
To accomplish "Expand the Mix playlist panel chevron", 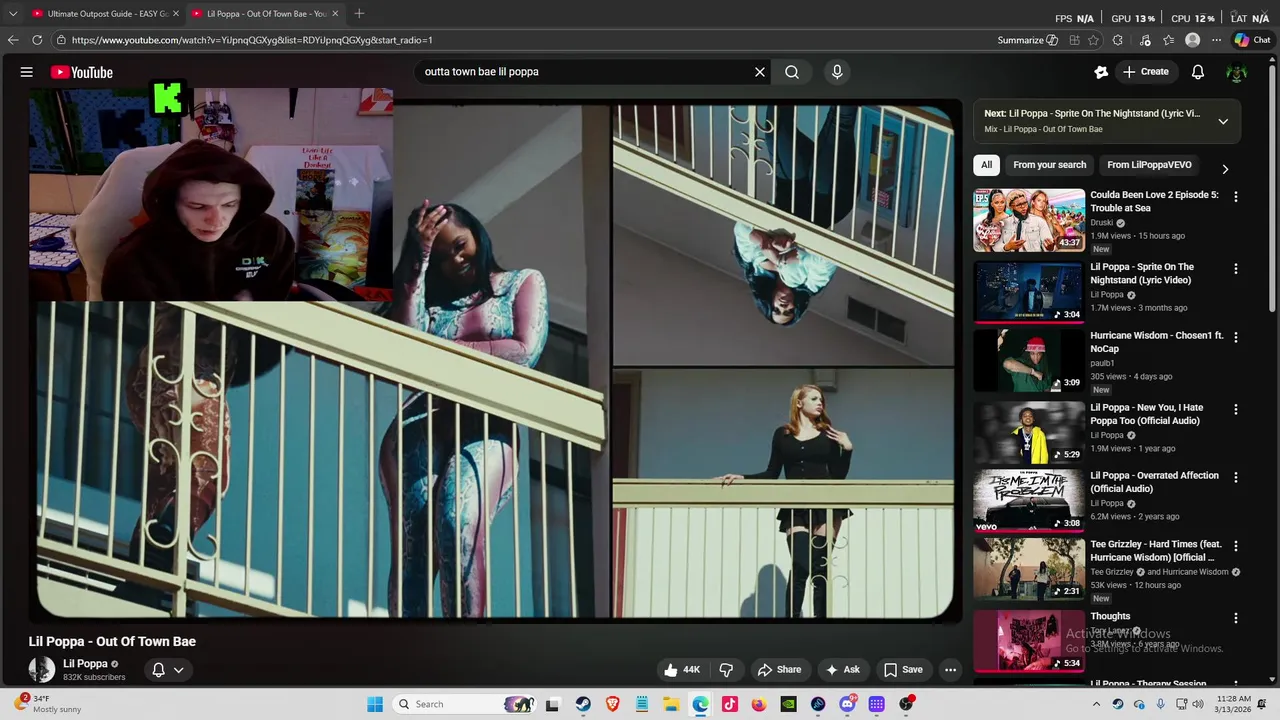I will [x=1223, y=121].
